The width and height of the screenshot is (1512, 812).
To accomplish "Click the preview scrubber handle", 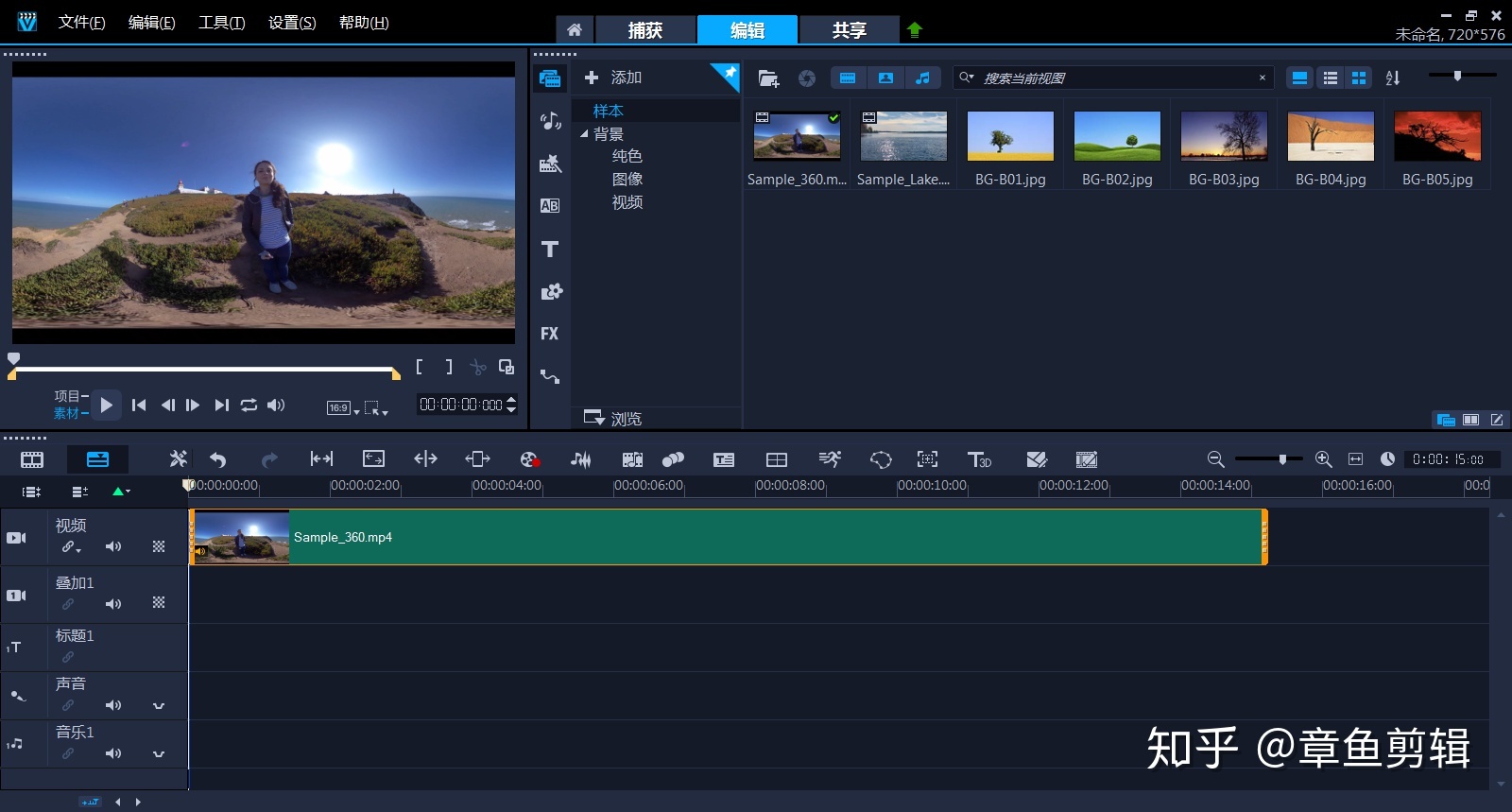I will point(13,358).
